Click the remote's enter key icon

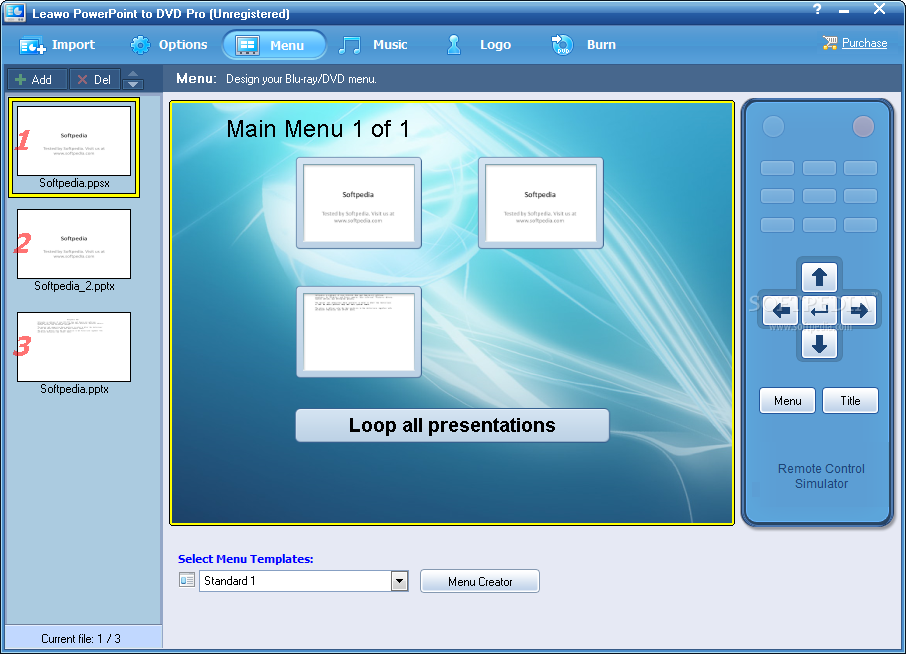(819, 311)
